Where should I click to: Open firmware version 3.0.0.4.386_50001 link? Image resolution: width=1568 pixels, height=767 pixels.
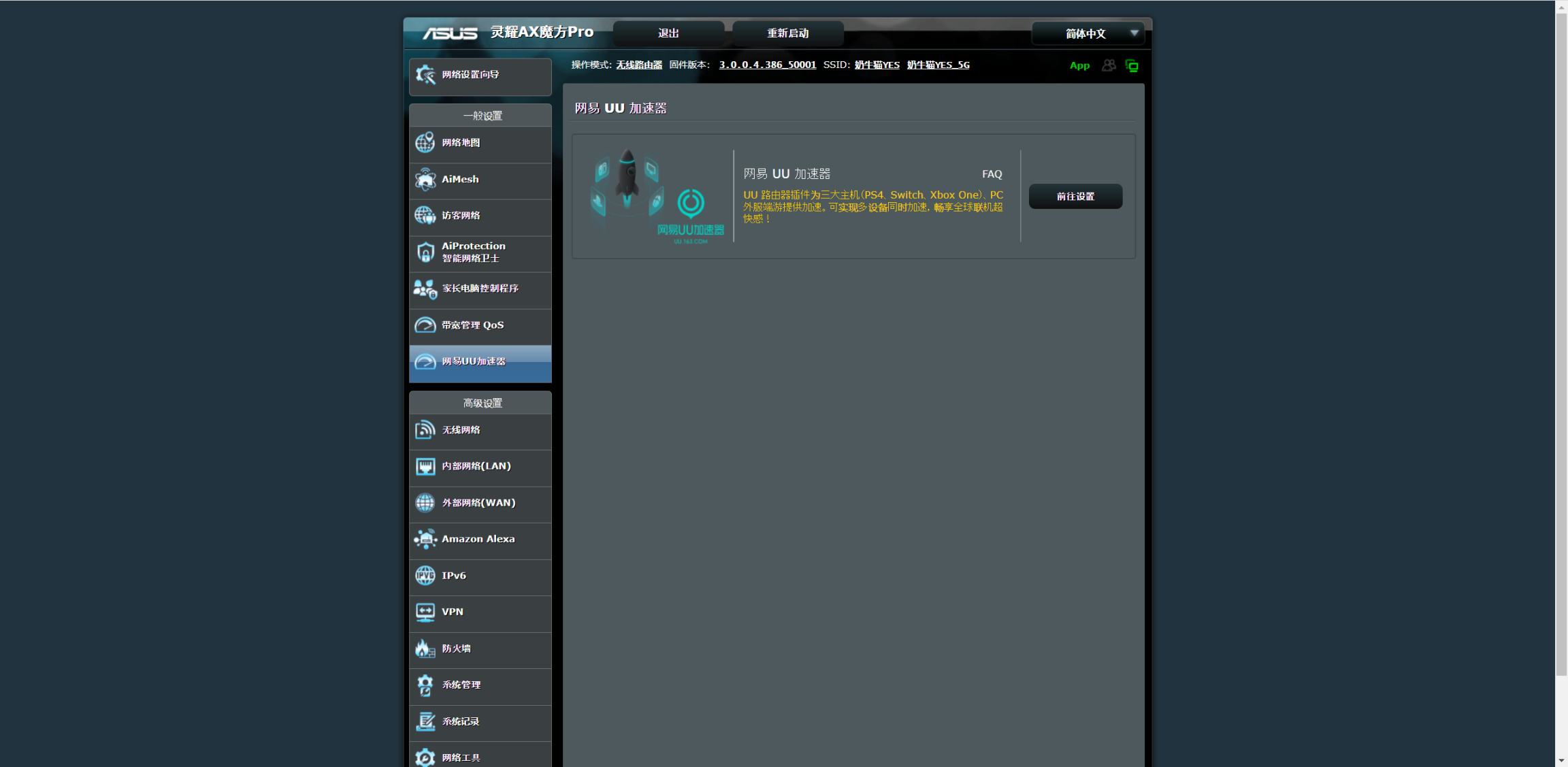(767, 65)
